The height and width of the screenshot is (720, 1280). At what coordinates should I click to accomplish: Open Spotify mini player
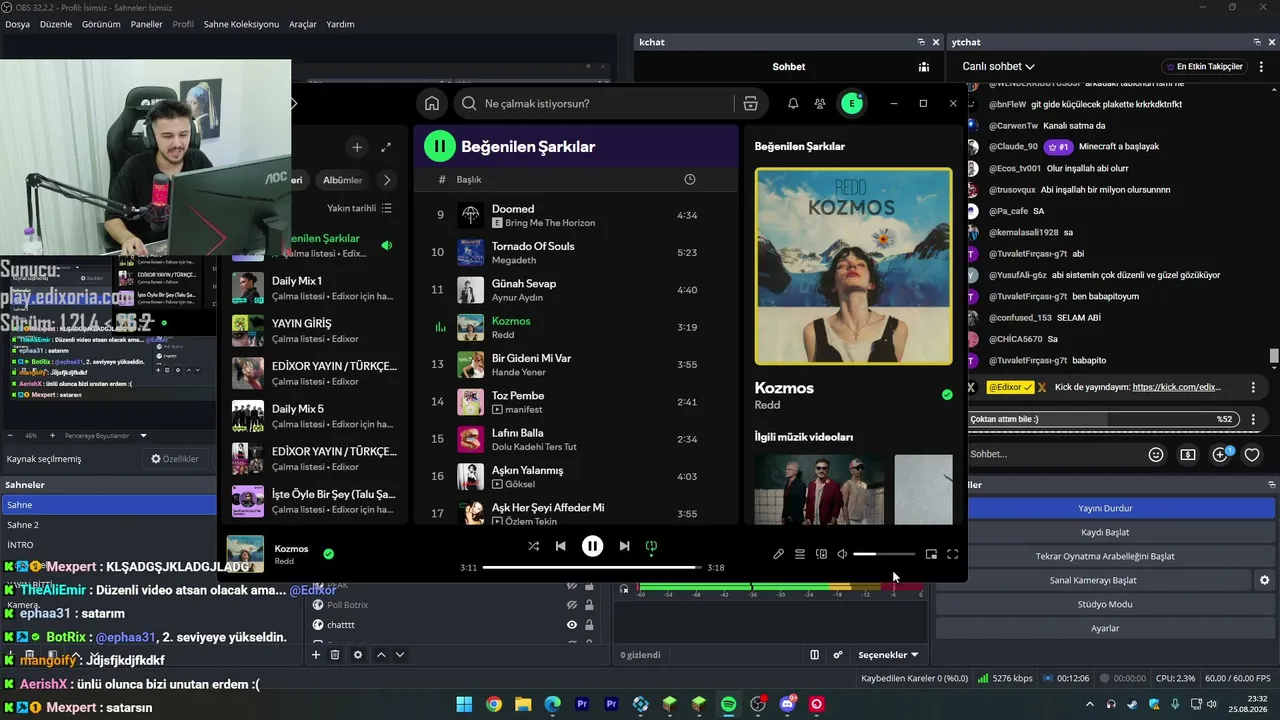[x=931, y=554]
